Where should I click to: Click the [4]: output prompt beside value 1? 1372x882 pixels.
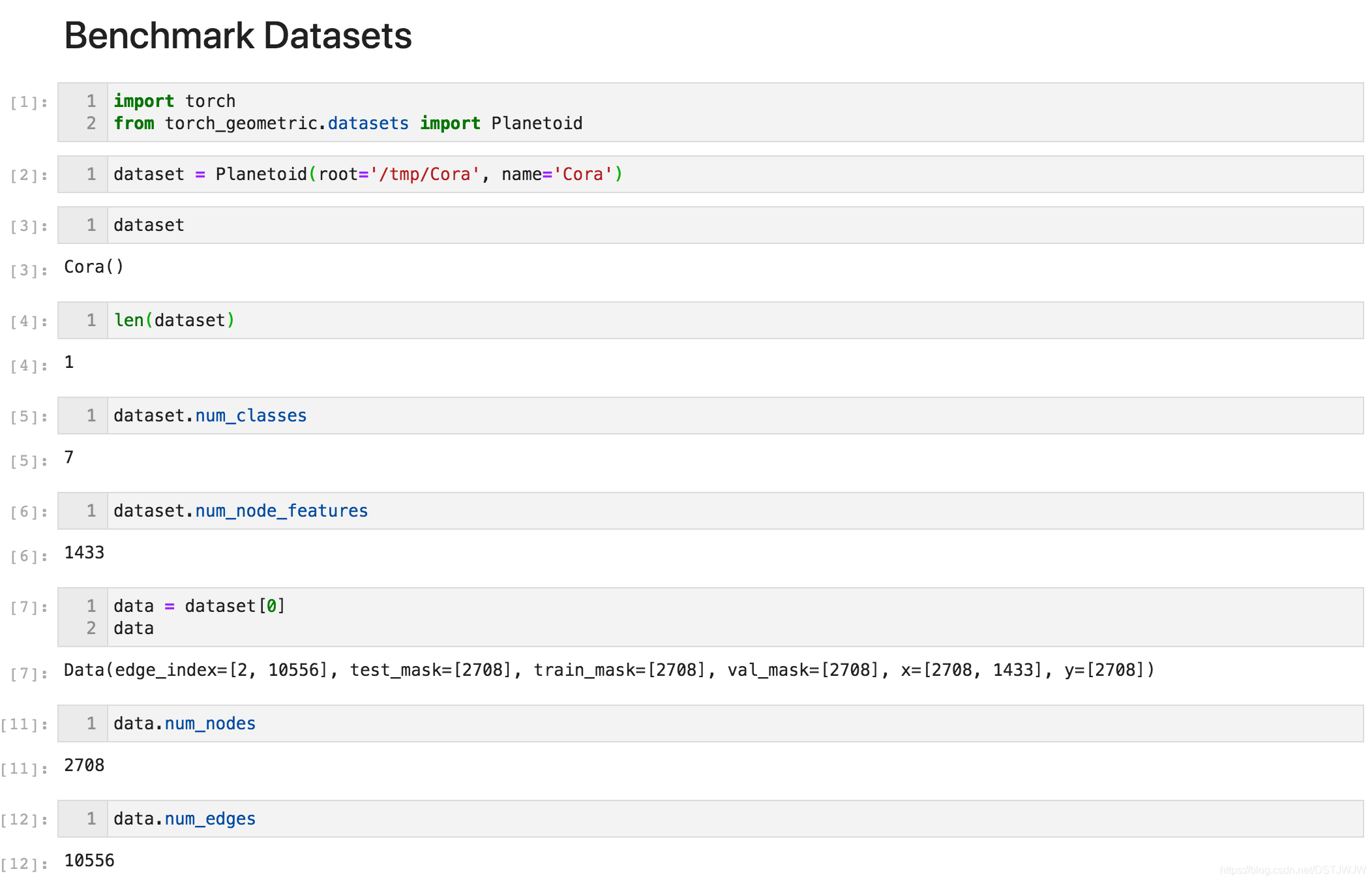coord(29,366)
